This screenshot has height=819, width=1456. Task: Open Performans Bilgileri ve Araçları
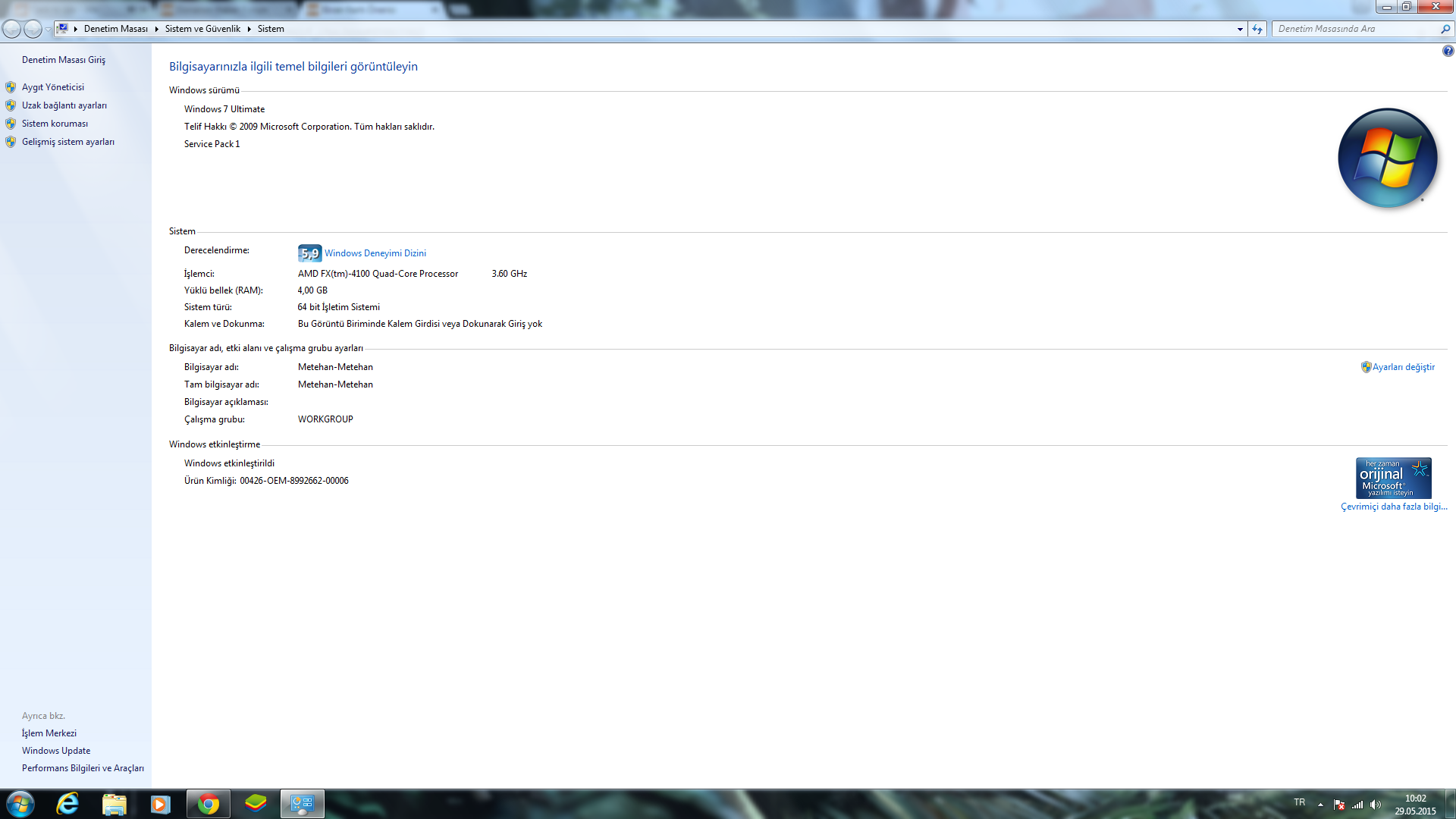click(x=83, y=768)
